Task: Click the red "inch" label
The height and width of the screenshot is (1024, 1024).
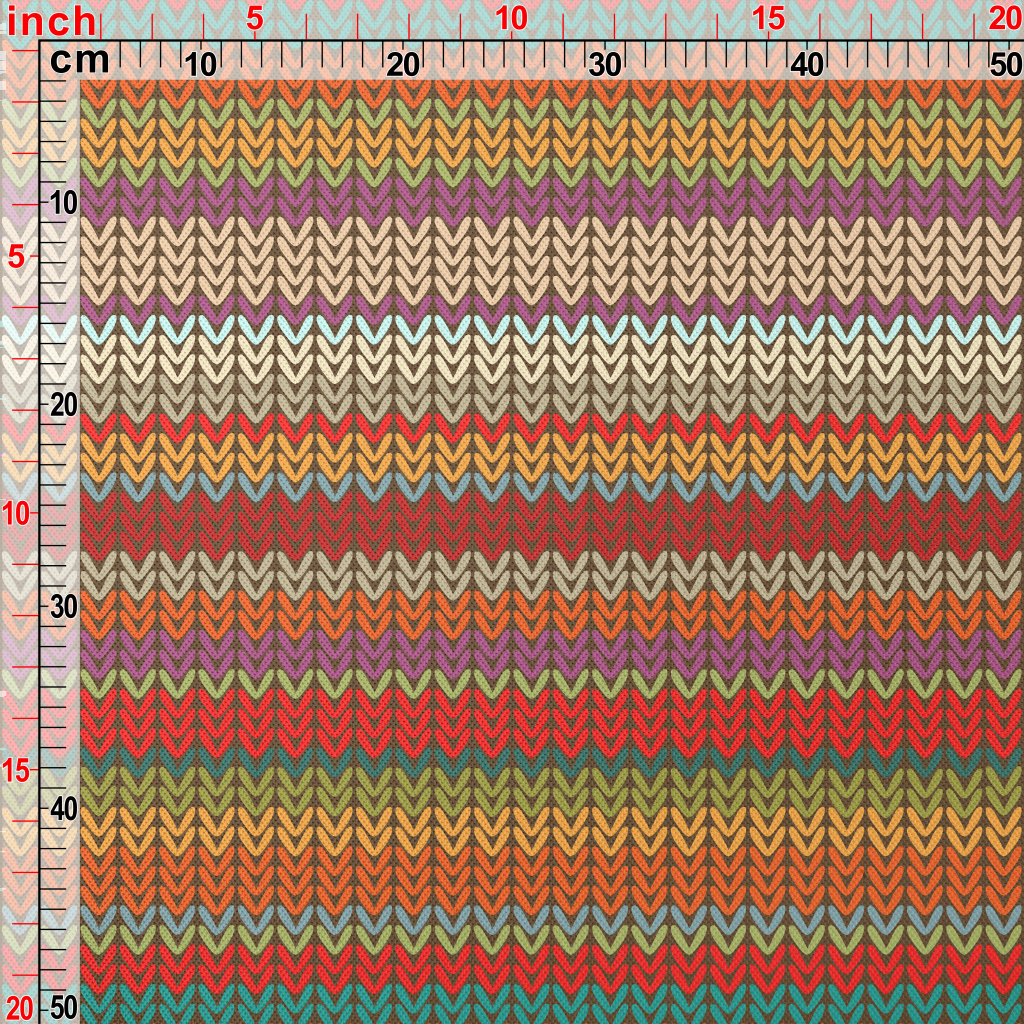Action: tap(51, 22)
